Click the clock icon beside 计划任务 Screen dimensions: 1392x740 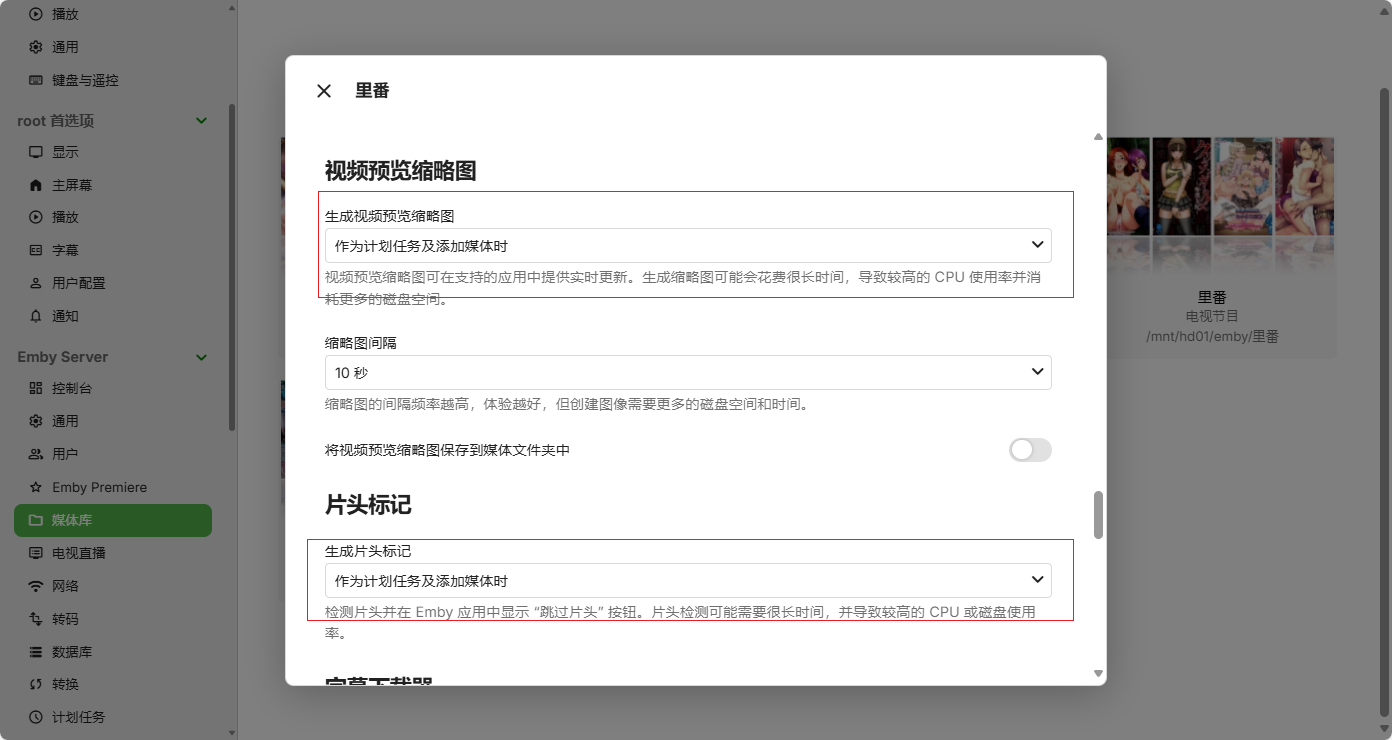pos(36,717)
